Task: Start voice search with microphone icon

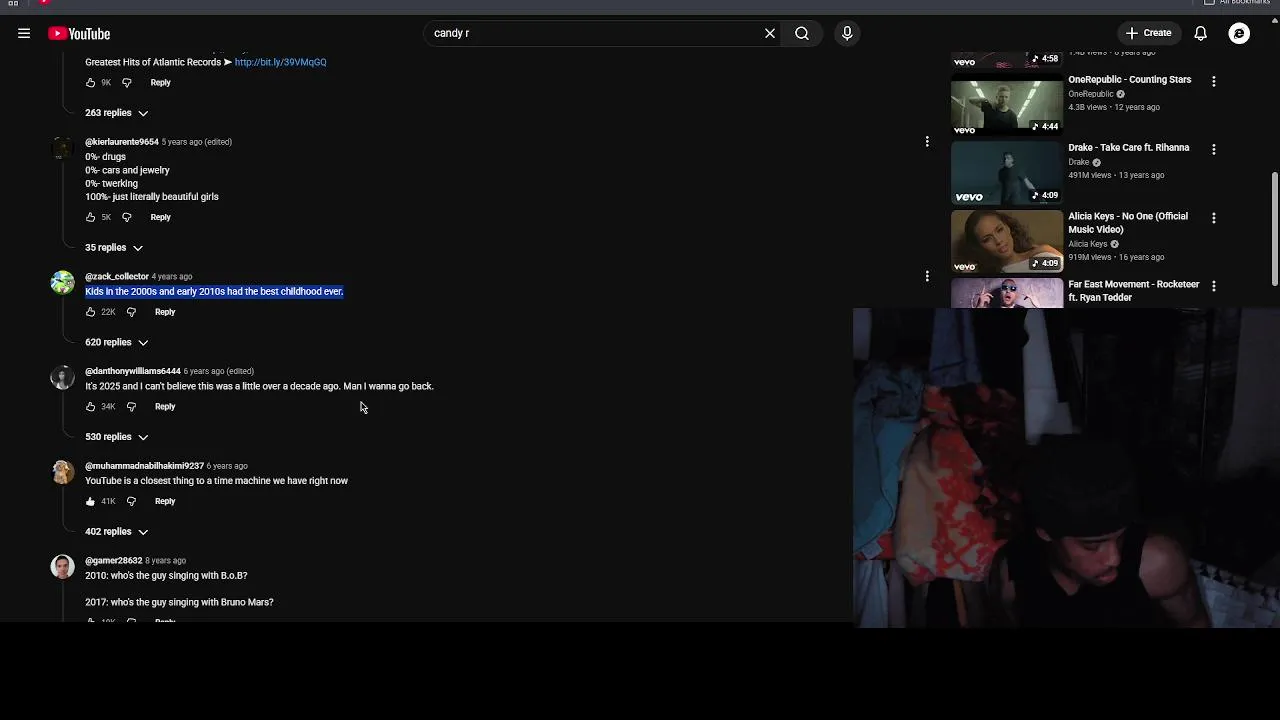Action: tap(847, 33)
